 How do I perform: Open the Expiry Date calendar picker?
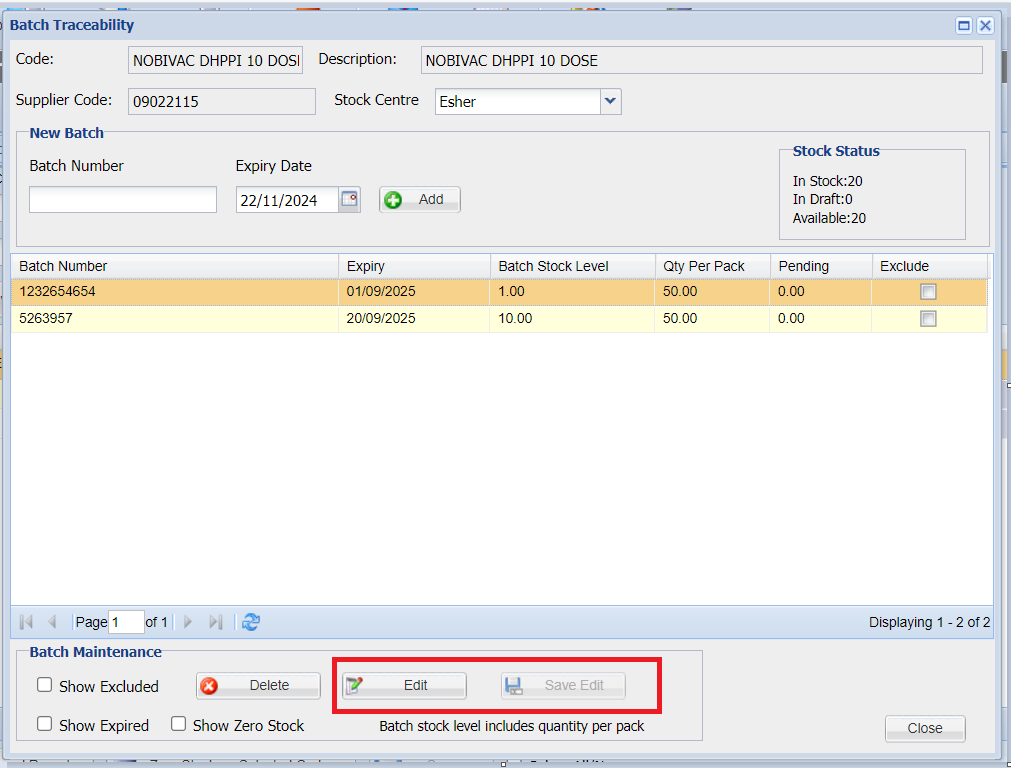coord(349,199)
